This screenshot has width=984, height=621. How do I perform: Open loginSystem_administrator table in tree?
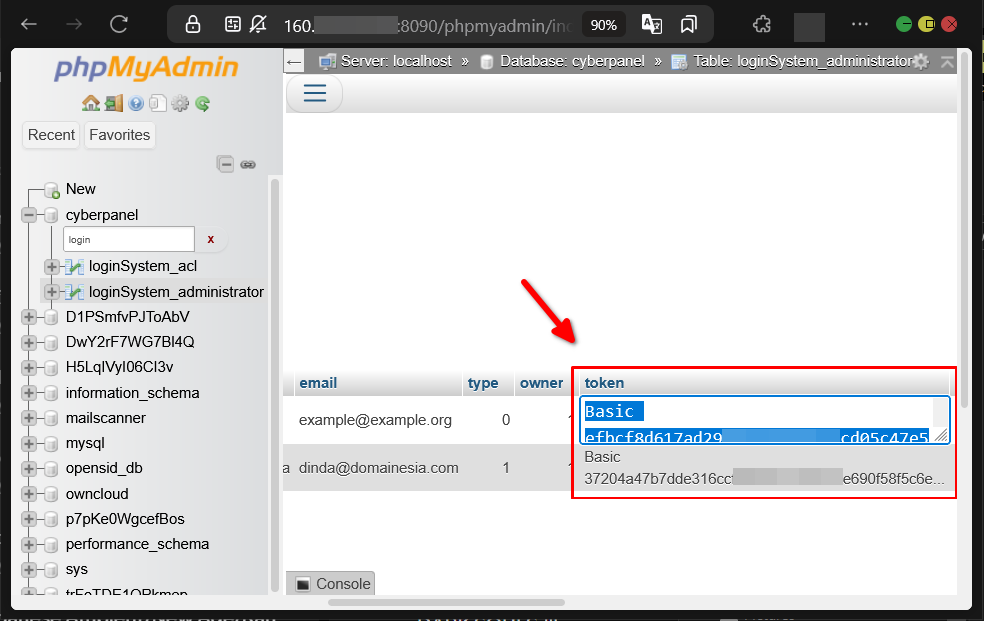(176, 292)
